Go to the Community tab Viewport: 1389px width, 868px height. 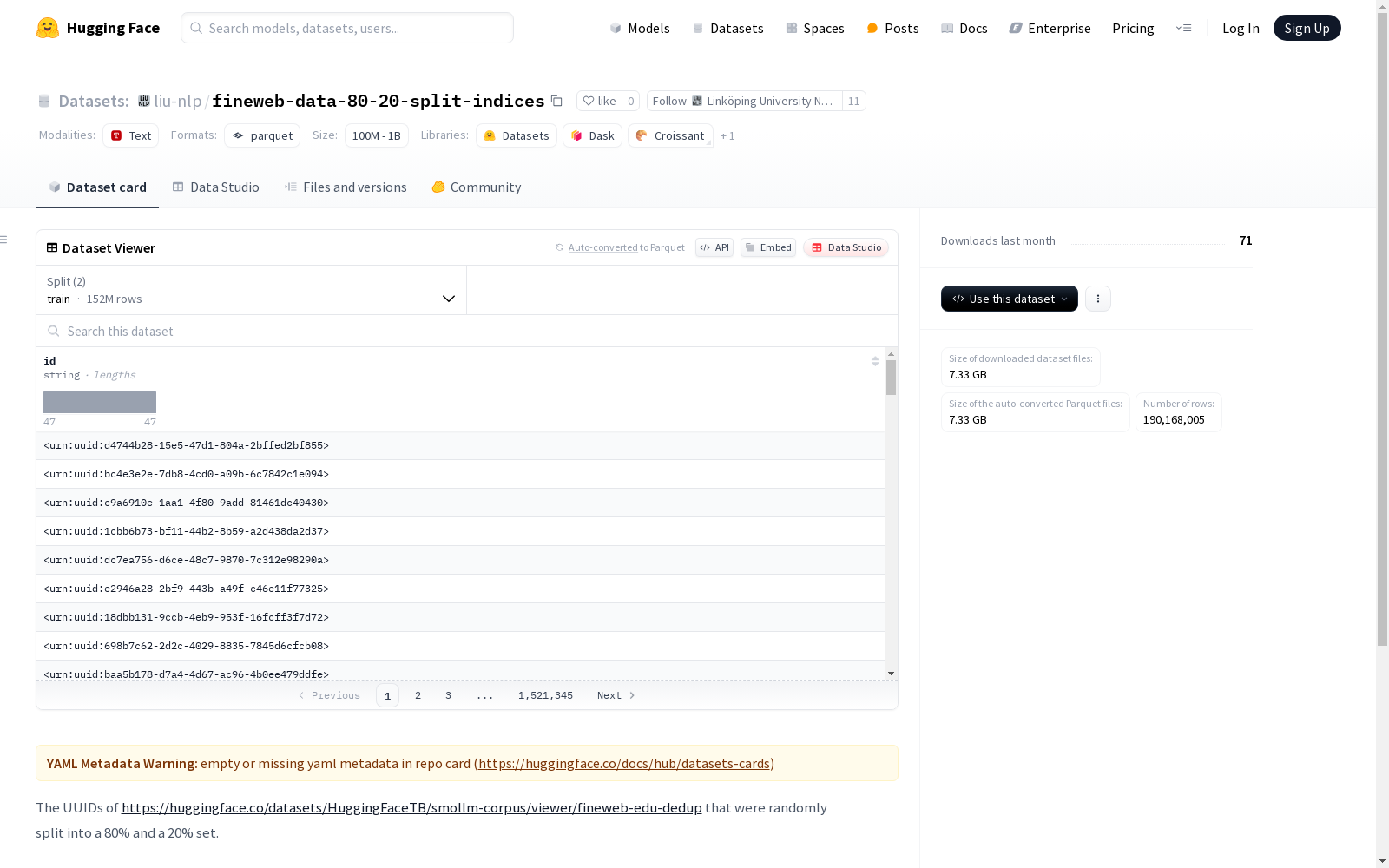[x=477, y=187]
